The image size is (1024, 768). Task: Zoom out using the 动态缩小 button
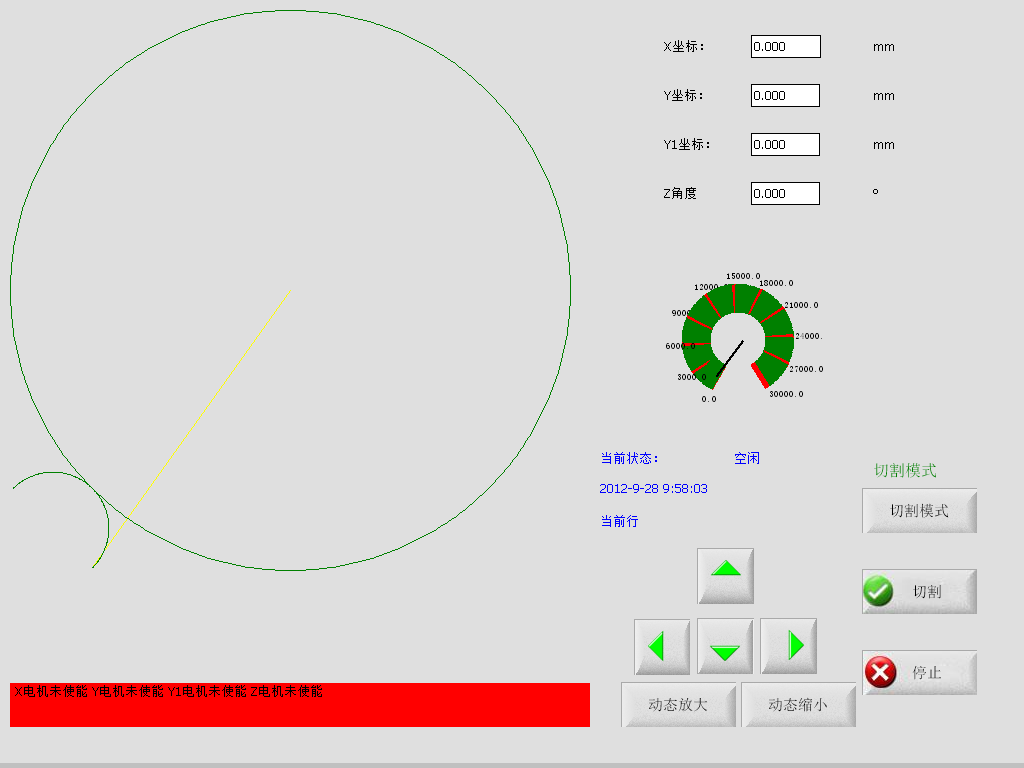(798, 704)
